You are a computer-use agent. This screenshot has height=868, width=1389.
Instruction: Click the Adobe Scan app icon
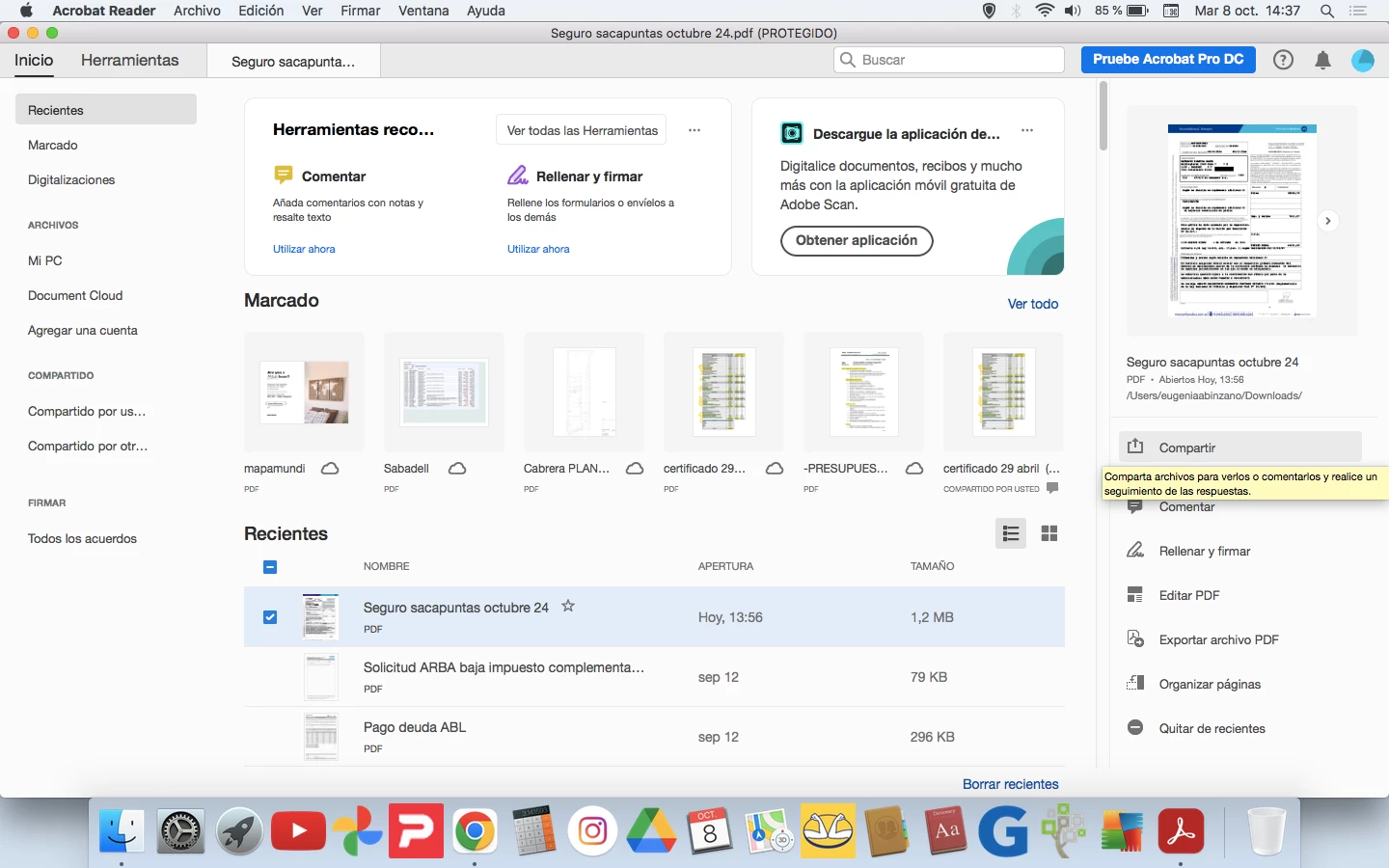(792, 133)
